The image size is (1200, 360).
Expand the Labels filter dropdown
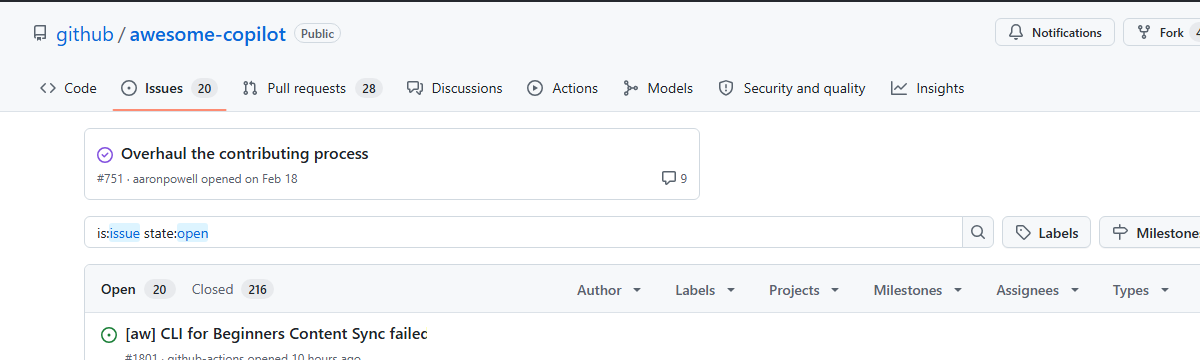705,290
